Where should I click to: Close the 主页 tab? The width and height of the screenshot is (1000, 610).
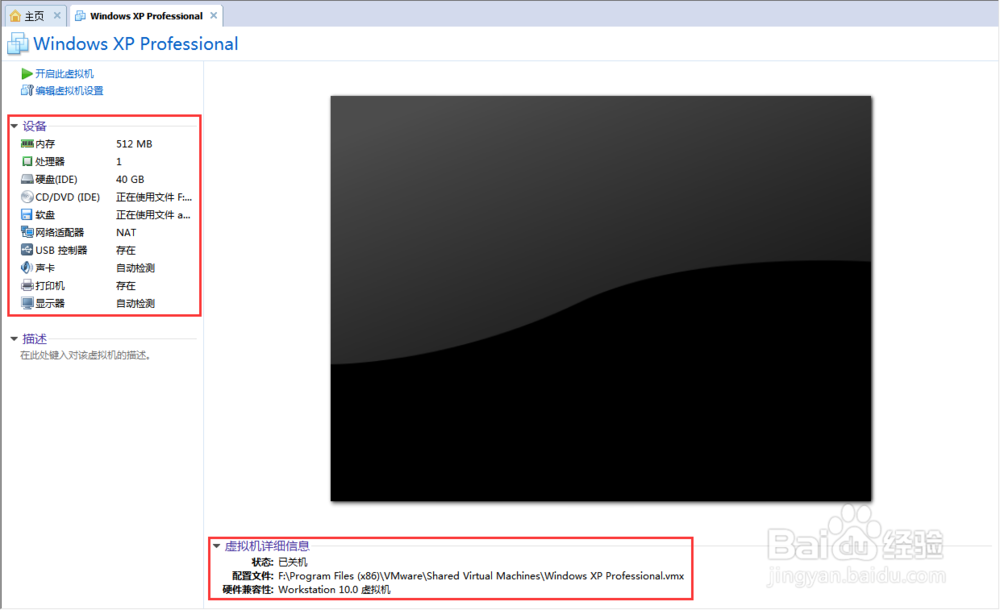57,15
